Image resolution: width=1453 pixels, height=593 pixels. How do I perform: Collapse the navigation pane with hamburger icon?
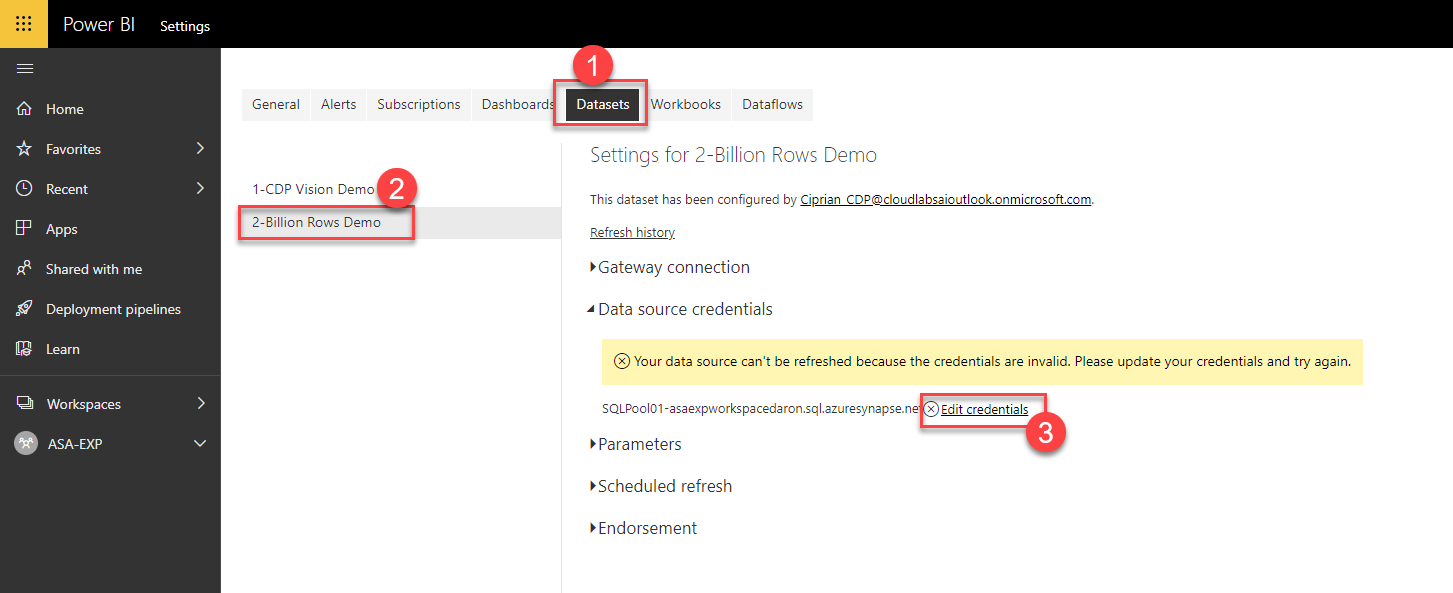pyautogui.click(x=24, y=68)
